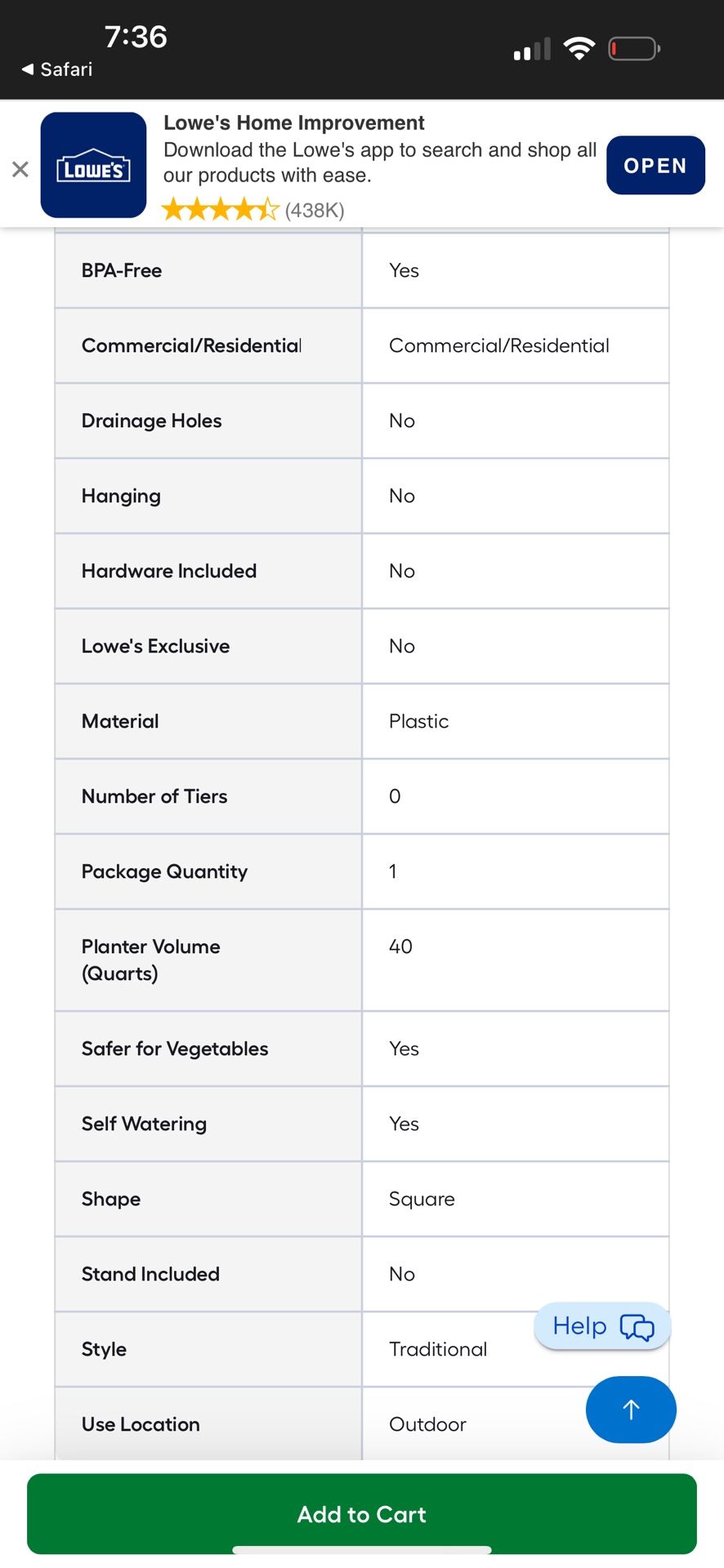Tap the star rating in app banner
Screen dimensions: 724x1568
[221, 211]
